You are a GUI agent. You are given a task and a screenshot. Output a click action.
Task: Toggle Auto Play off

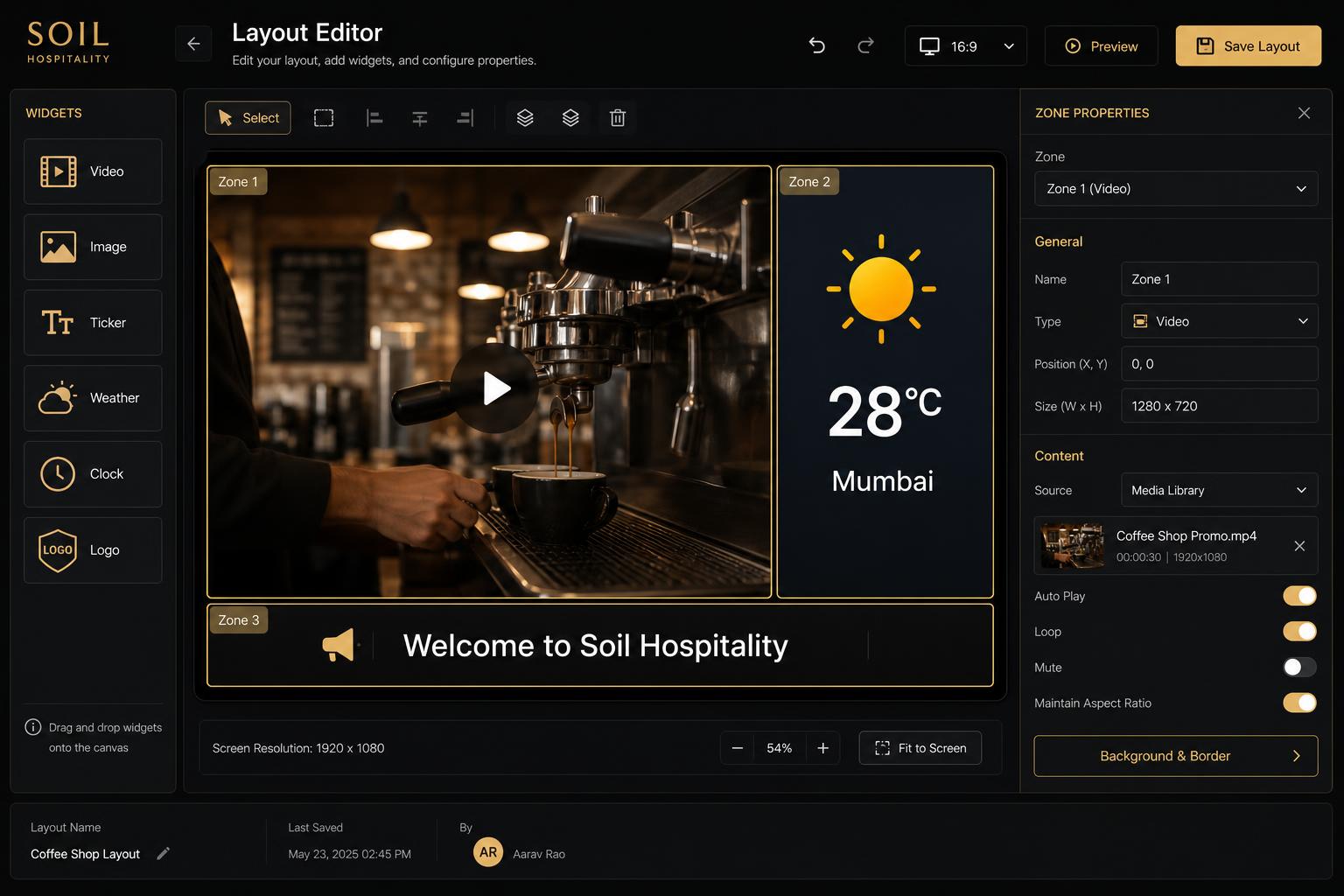1299,596
